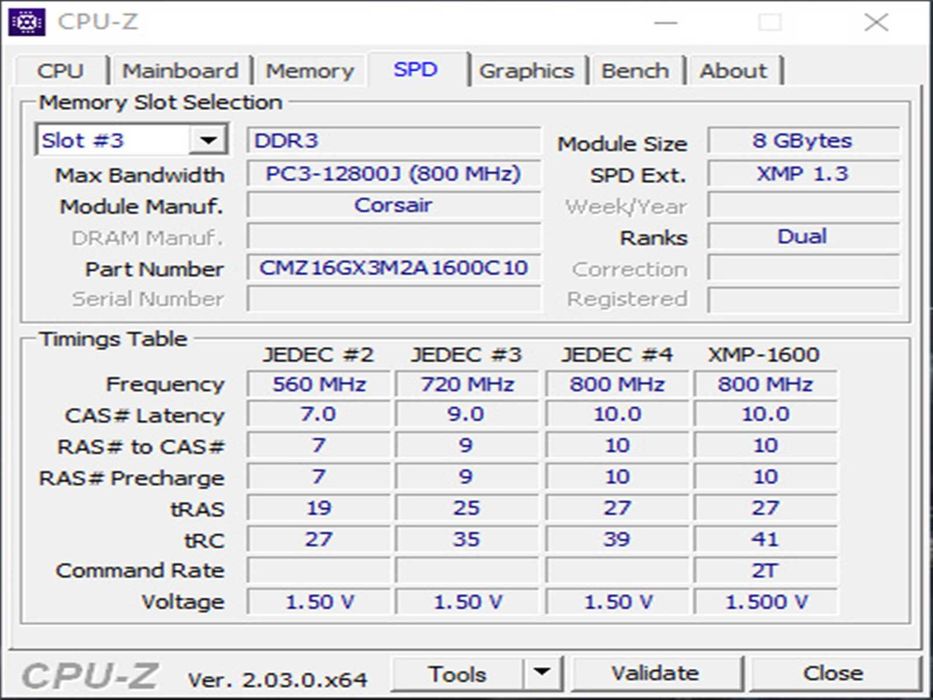Click the Max Bandwidth label
This screenshot has width=933, height=700.
[x=139, y=175]
